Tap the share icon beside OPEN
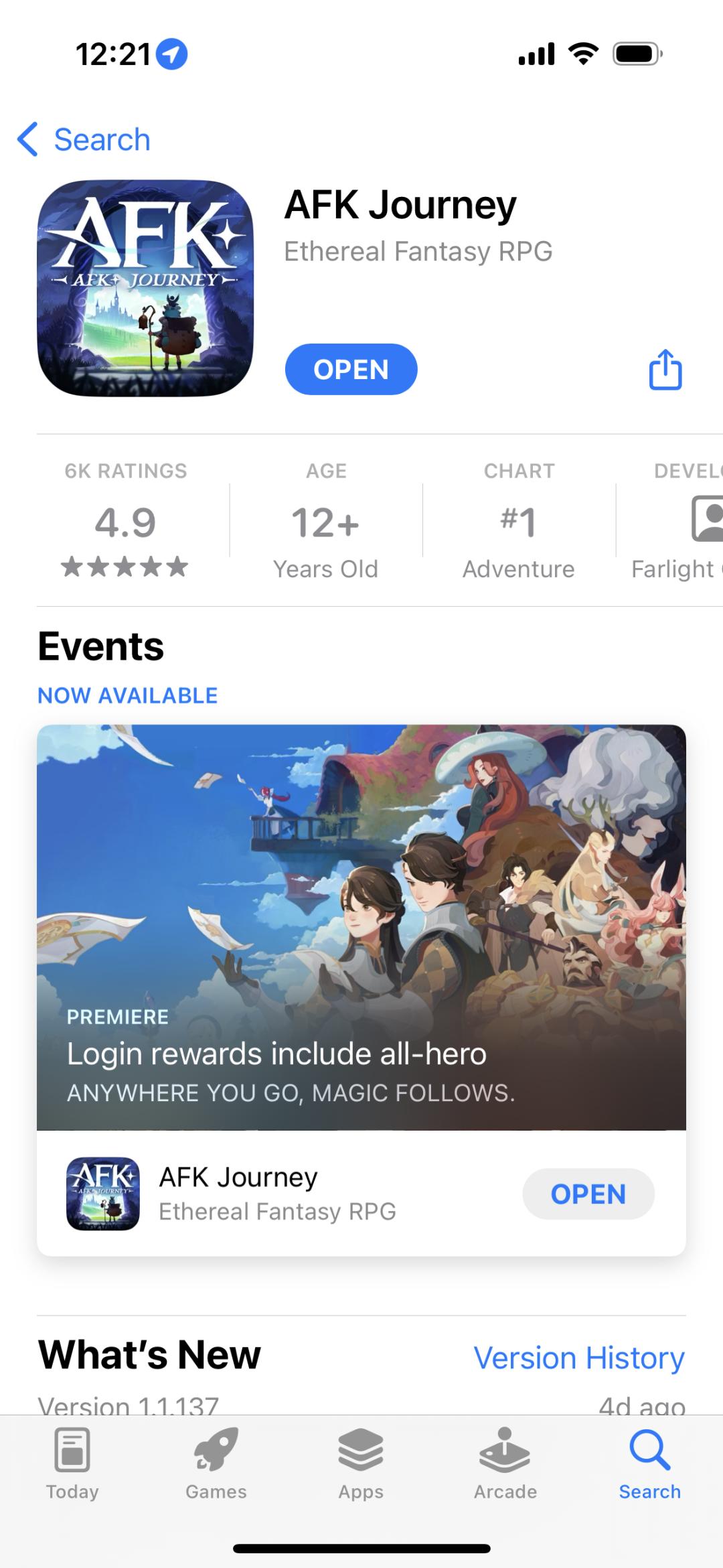723x1568 pixels. (665, 369)
